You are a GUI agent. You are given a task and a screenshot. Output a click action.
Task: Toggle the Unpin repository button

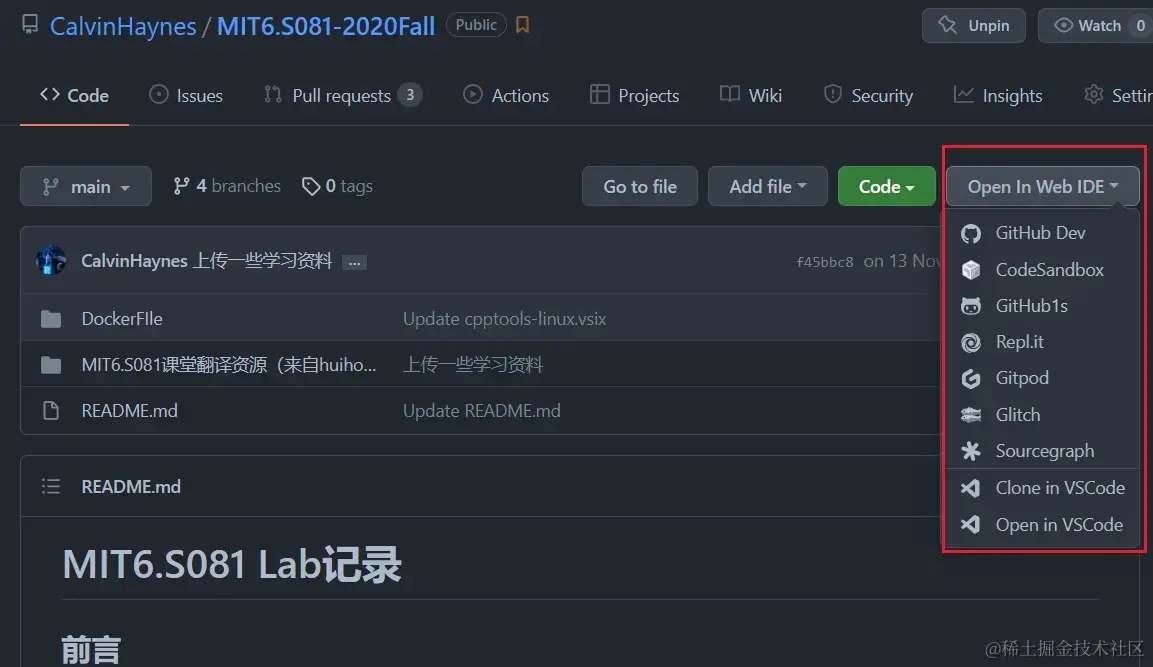(974, 26)
